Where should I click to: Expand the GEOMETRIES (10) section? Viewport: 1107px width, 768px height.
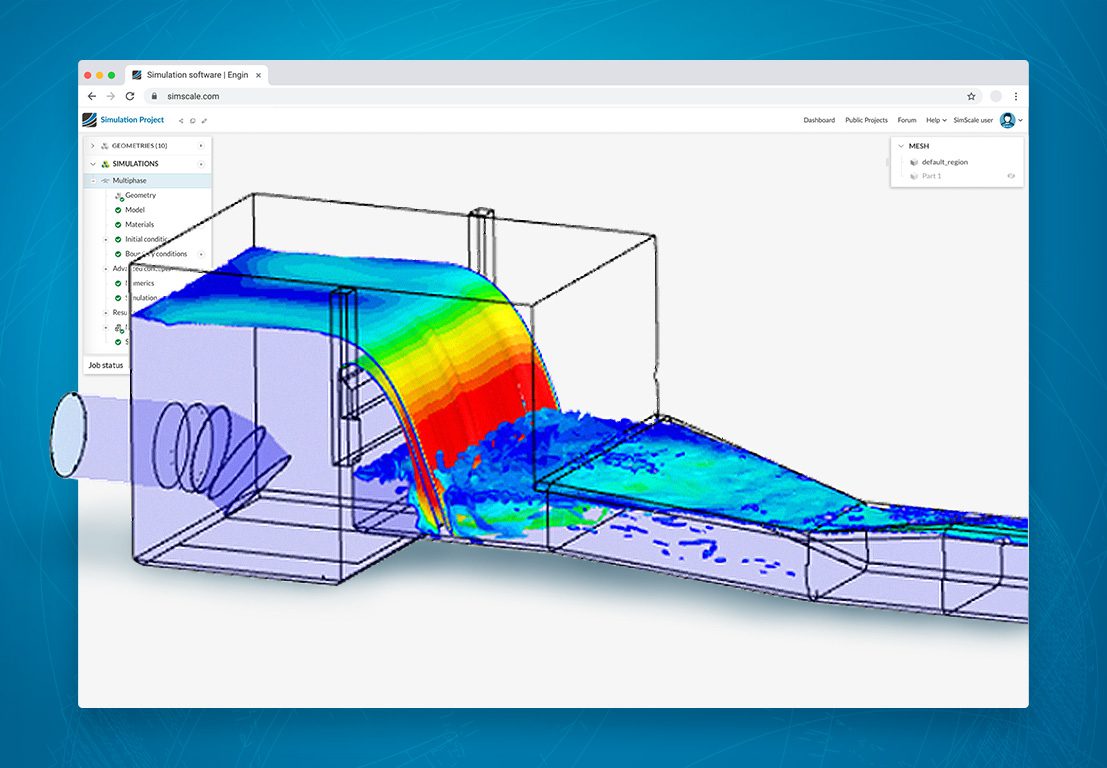92,144
